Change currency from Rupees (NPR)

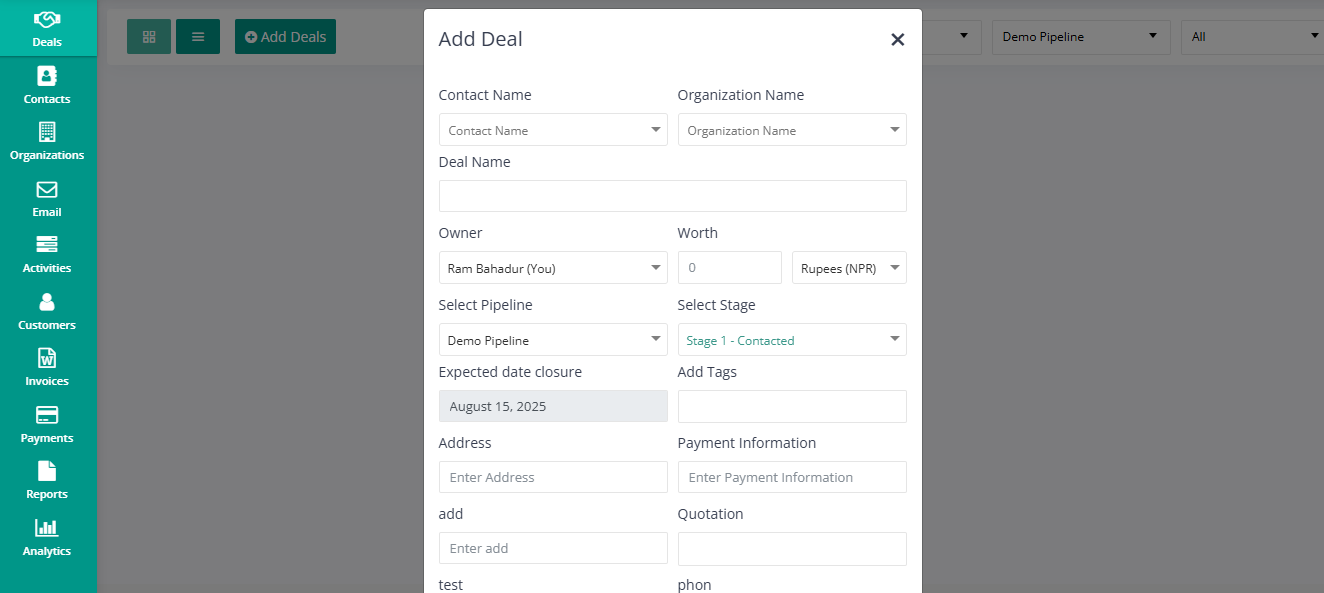tap(848, 267)
